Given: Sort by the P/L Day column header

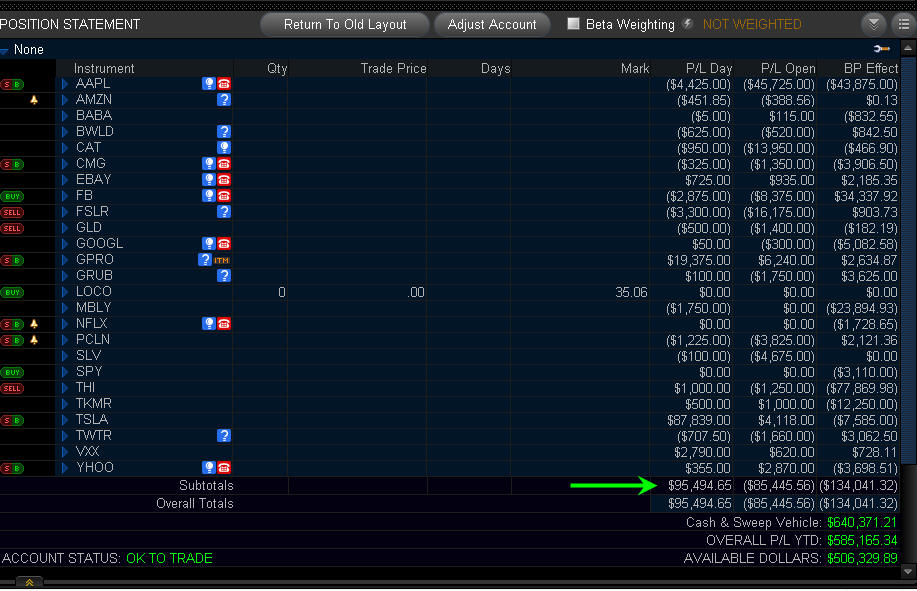Looking at the screenshot, I should click(x=708, y=68).
